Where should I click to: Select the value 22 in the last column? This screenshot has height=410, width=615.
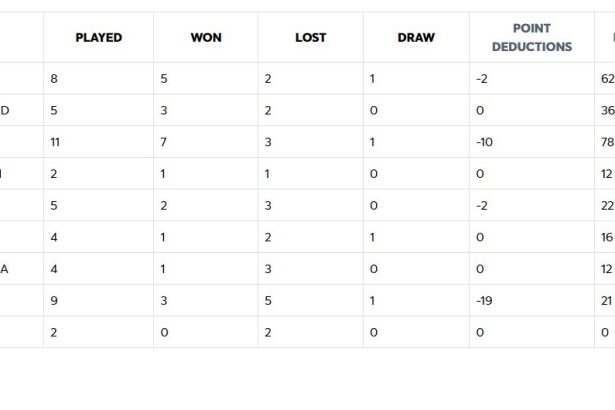(607, 205)
